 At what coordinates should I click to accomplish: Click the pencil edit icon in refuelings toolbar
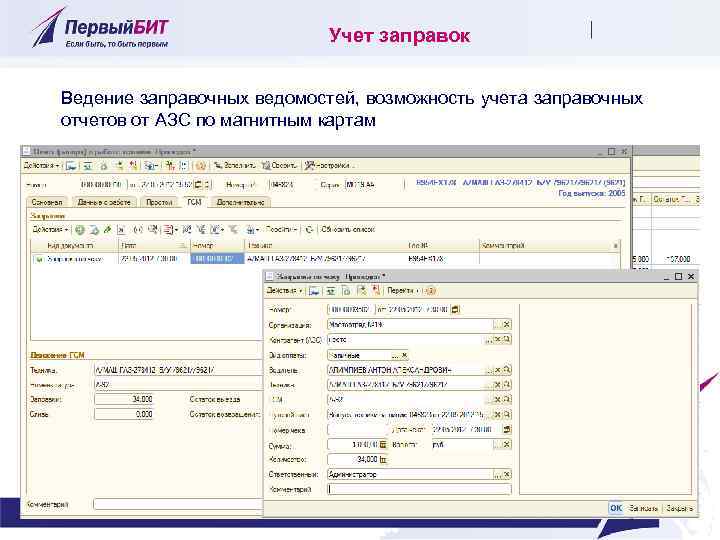click(108, 229)
